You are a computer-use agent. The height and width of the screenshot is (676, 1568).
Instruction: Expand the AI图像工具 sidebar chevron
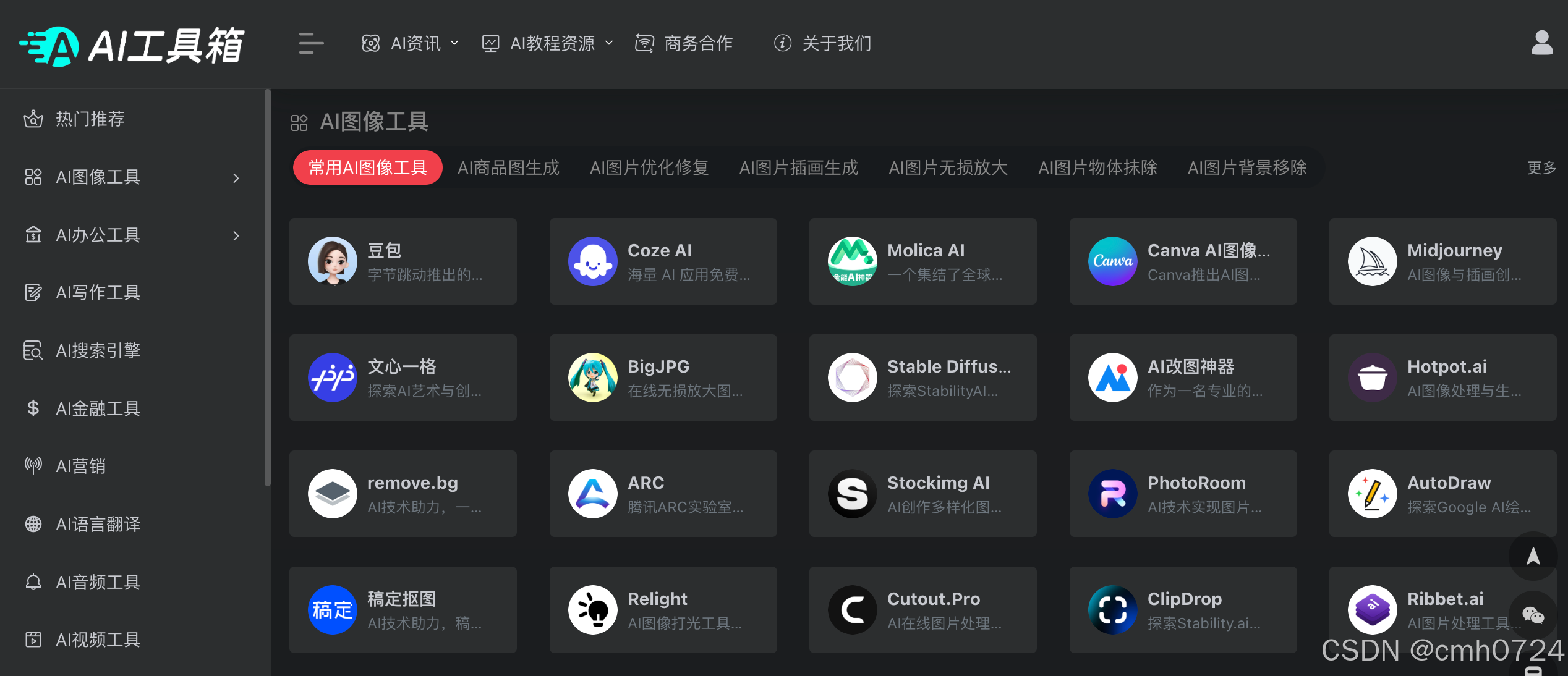(236, 178)
